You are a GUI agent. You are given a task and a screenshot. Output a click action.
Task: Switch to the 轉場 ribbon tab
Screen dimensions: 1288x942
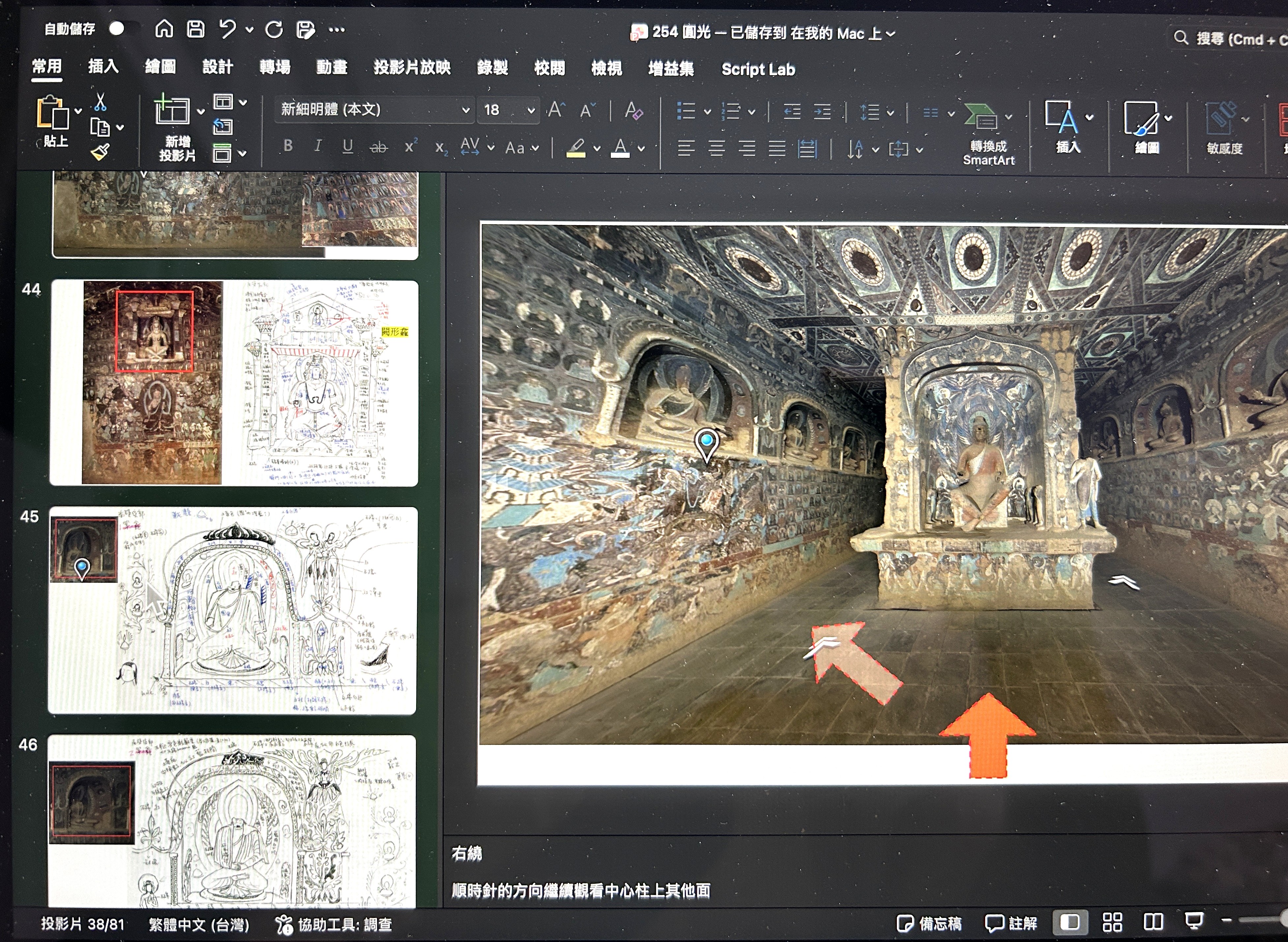point(275,67)
